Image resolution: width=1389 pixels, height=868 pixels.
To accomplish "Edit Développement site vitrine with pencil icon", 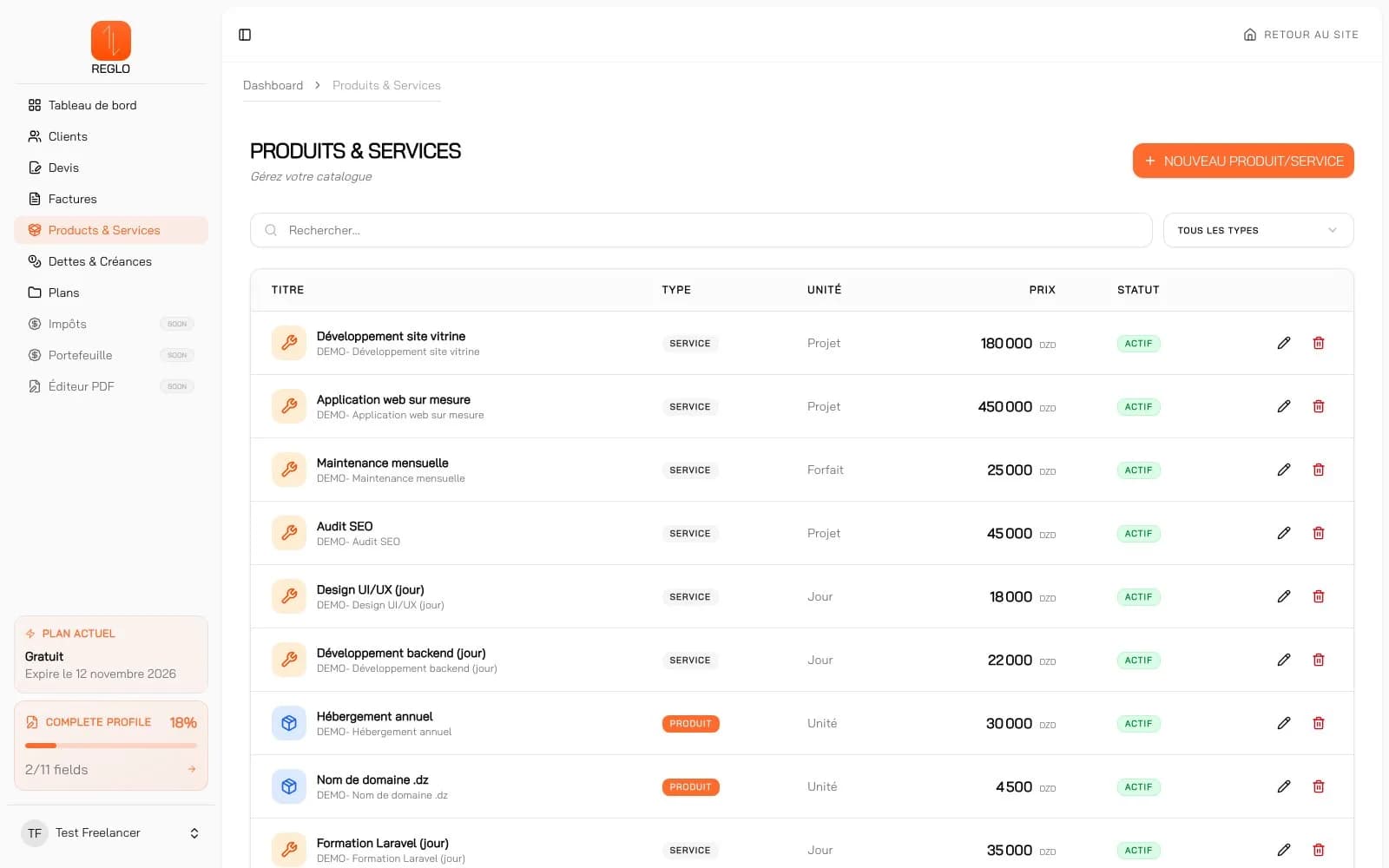I will (1284, 343).
